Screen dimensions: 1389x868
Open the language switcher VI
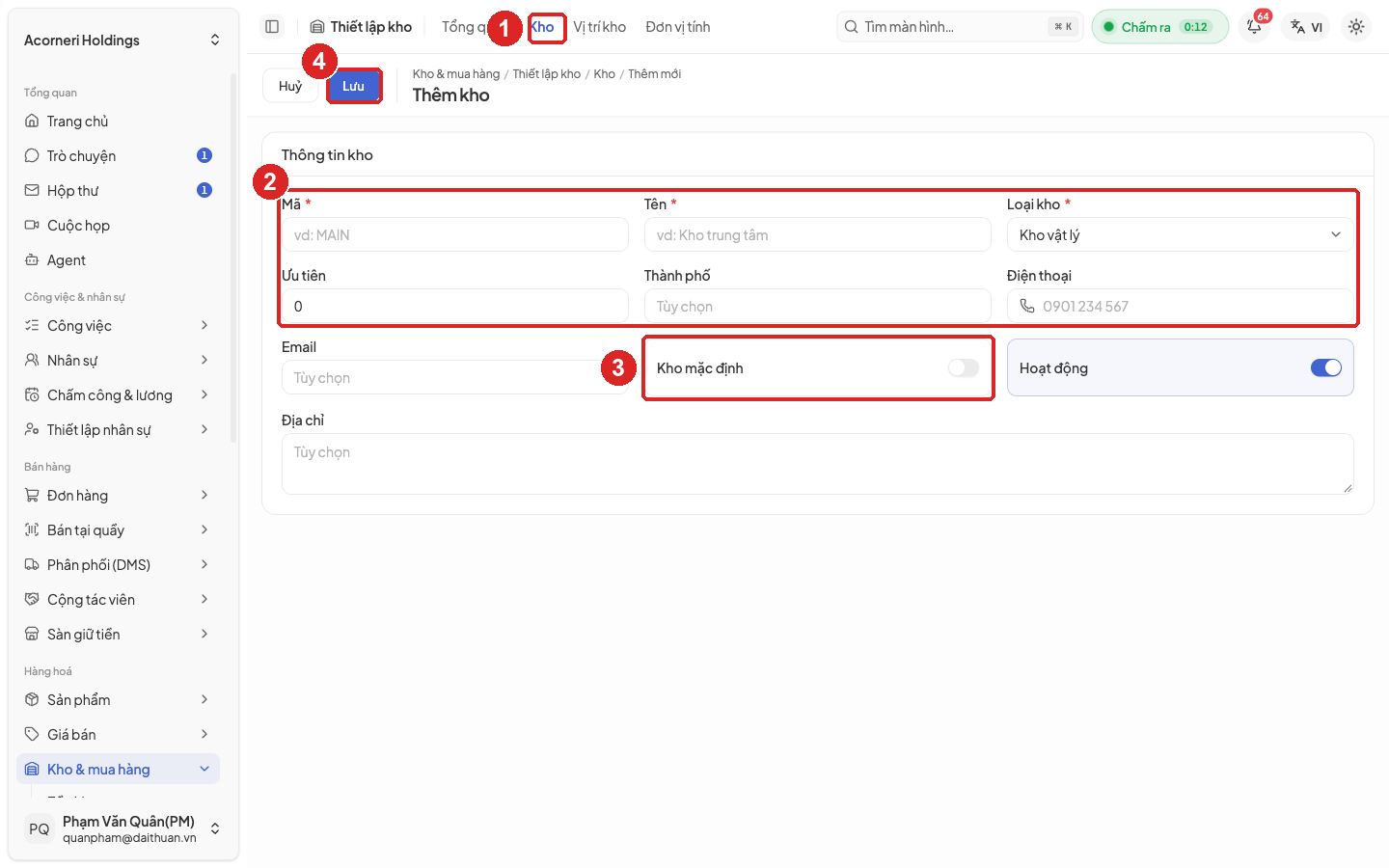pos(1307,27)
